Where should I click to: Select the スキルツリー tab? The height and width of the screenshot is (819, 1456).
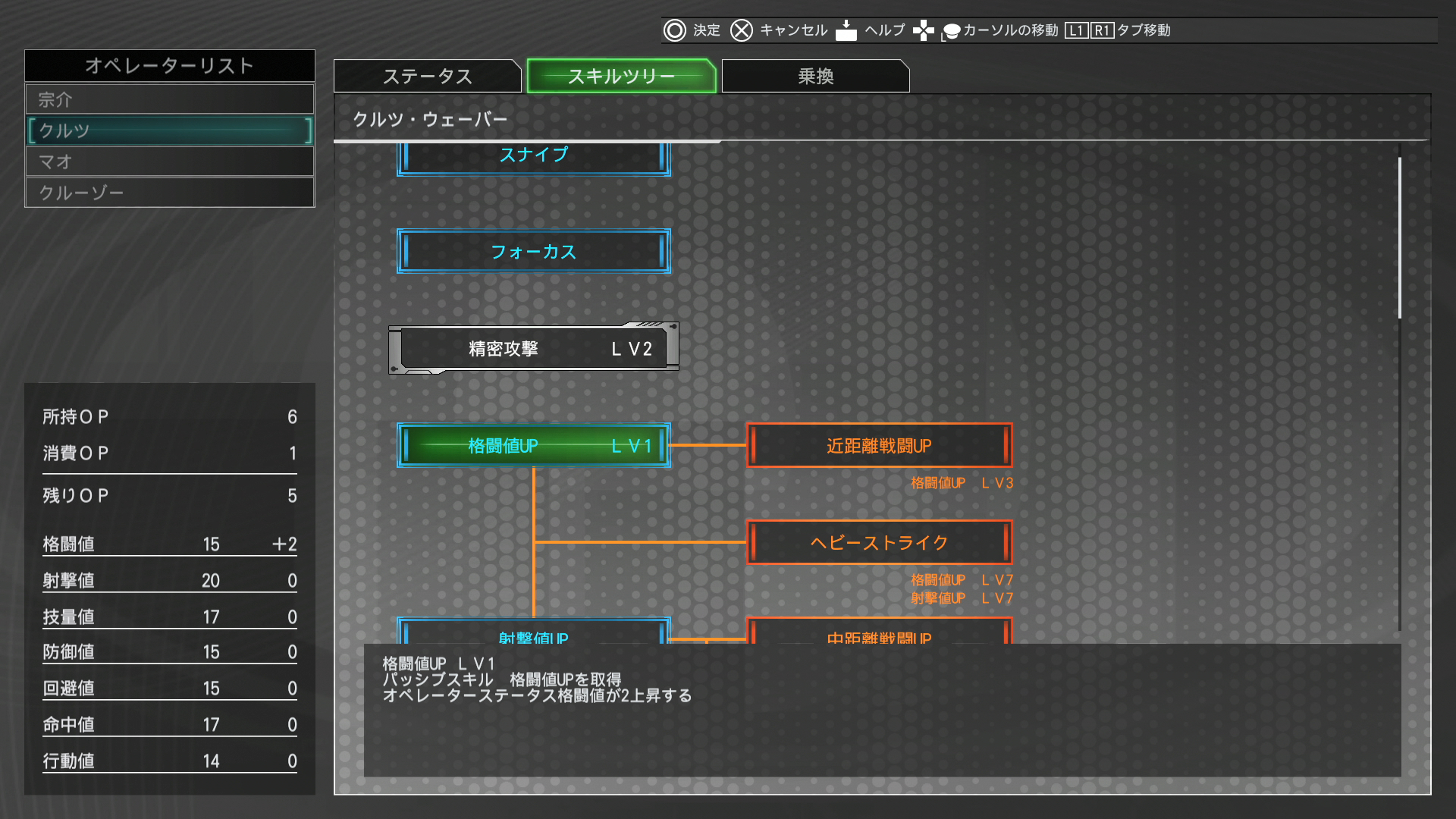coord(621,77)
